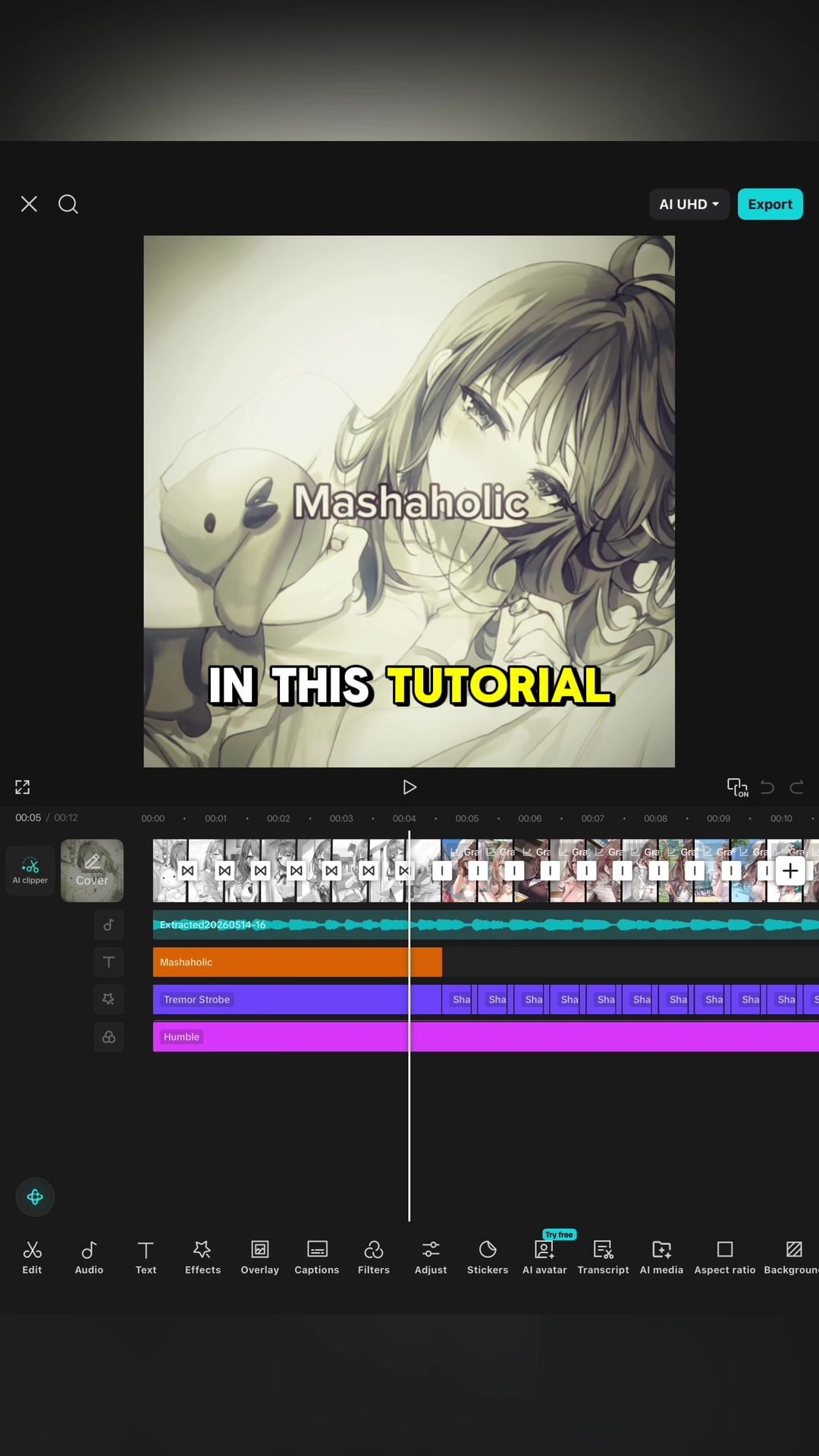Open the Captions tool
819x1456 pixels.
317,1257
